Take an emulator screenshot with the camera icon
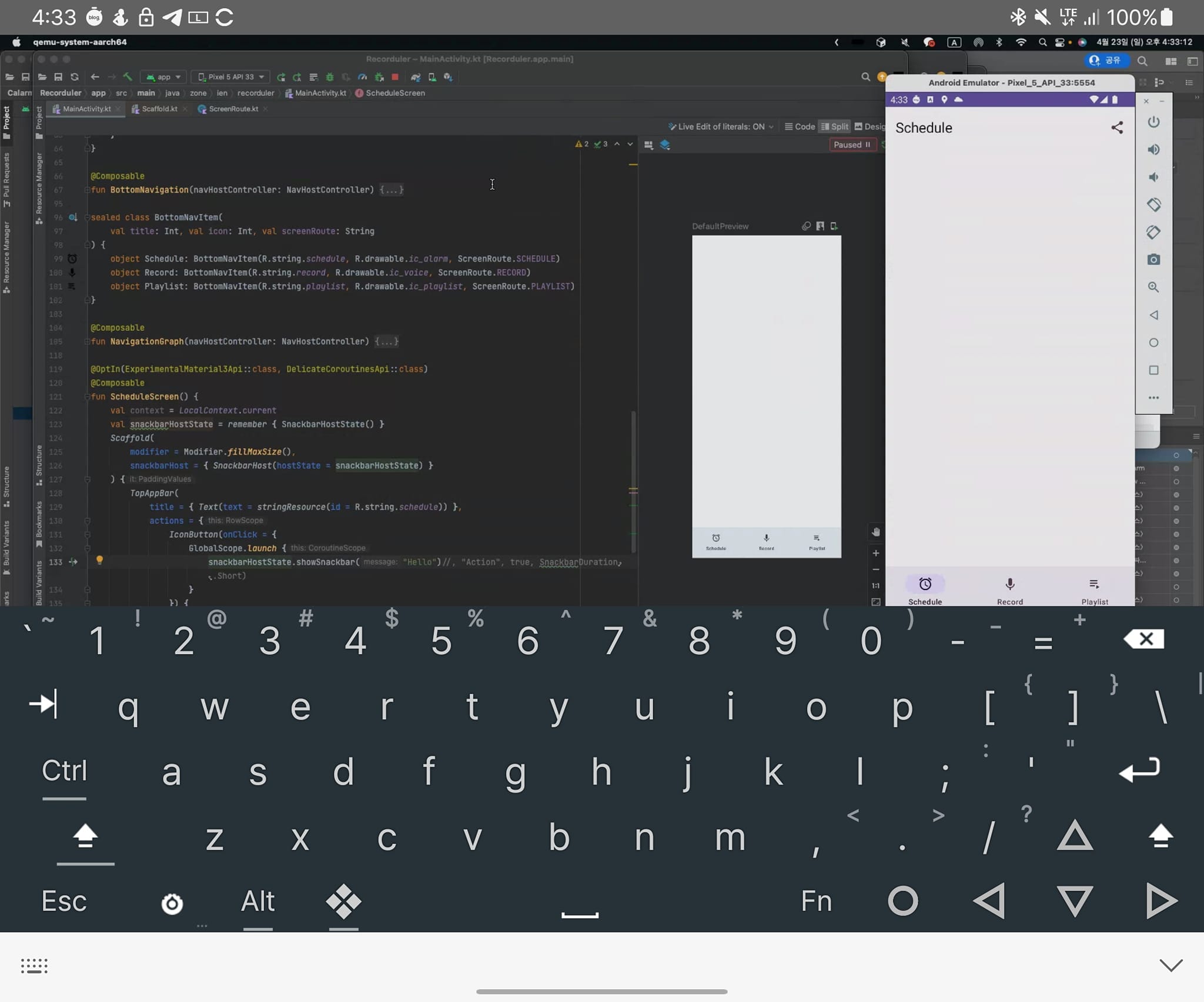This screenshot has width=1204, height=1002. [x=1153, y=260]
